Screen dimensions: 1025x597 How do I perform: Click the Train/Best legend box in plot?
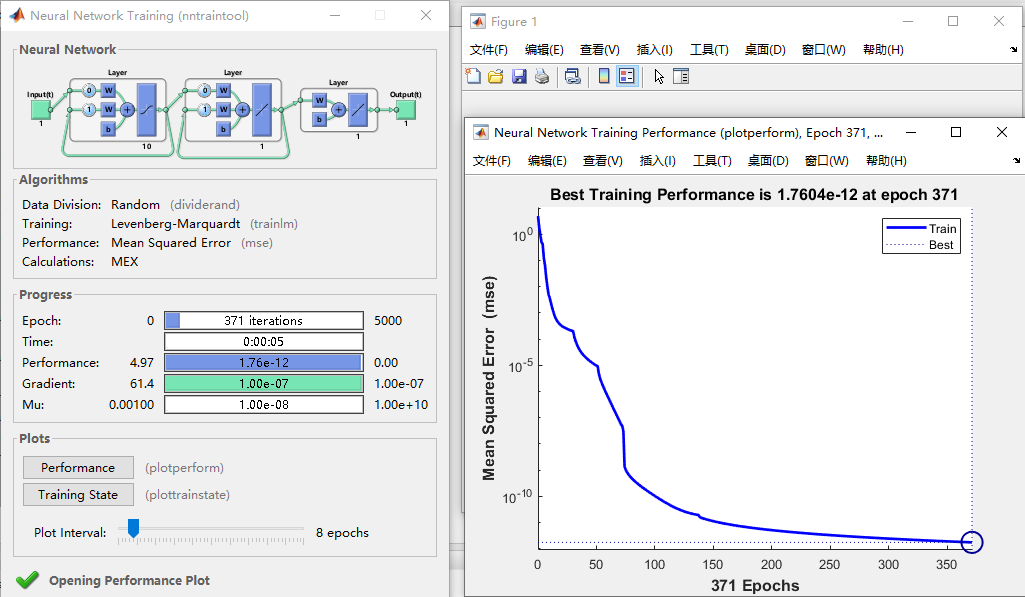click(921, 236)
